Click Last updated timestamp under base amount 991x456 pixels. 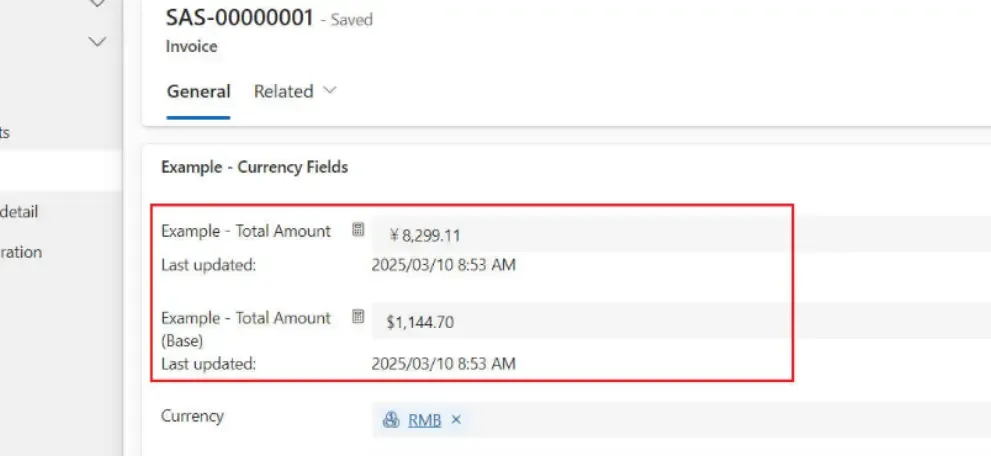(x=443, y=364)
